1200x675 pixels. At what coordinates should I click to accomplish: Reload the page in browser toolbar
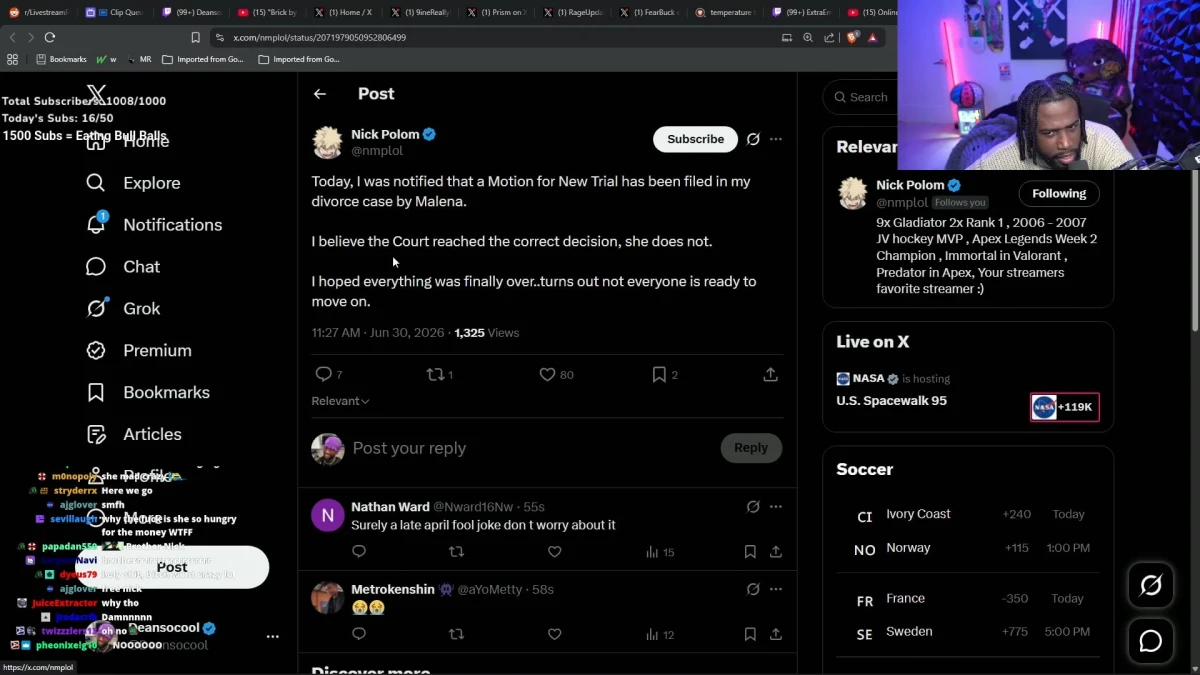coord(50,37)
